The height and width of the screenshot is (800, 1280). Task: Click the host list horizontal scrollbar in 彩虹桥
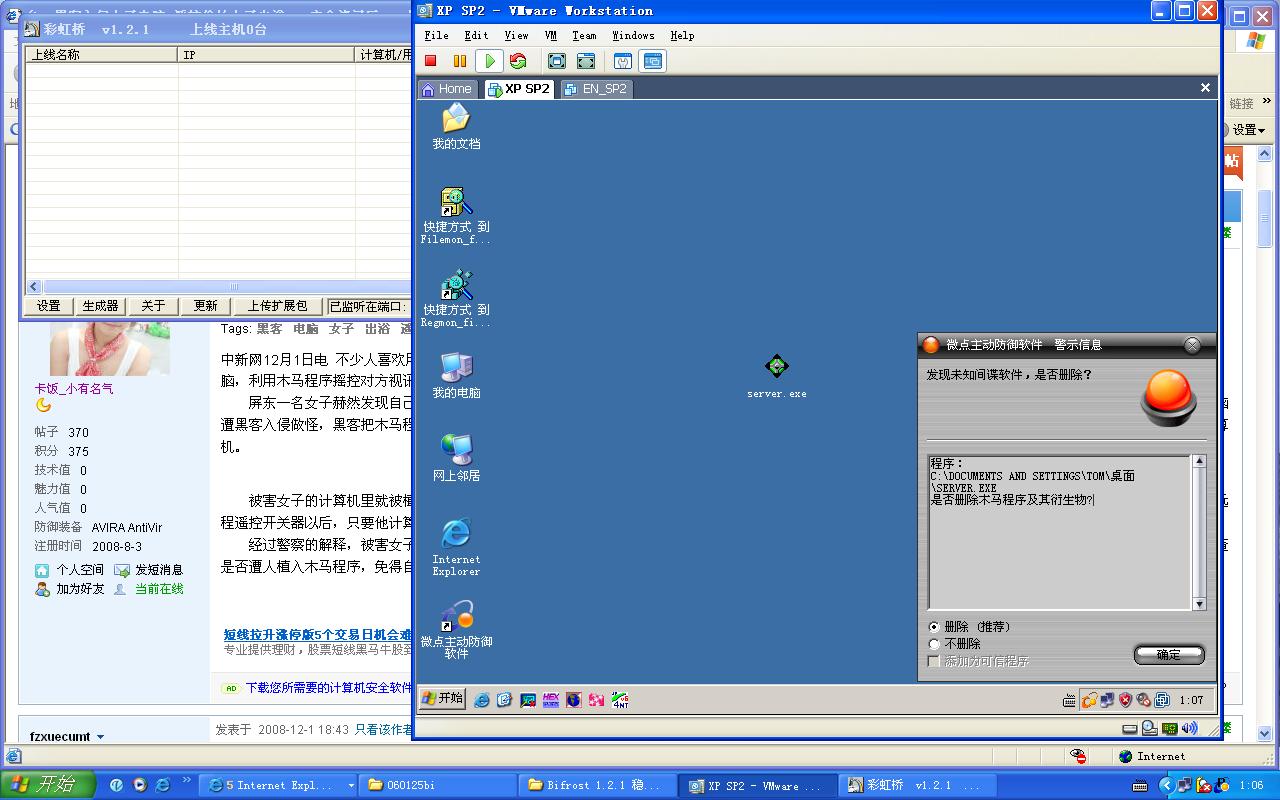200,286
